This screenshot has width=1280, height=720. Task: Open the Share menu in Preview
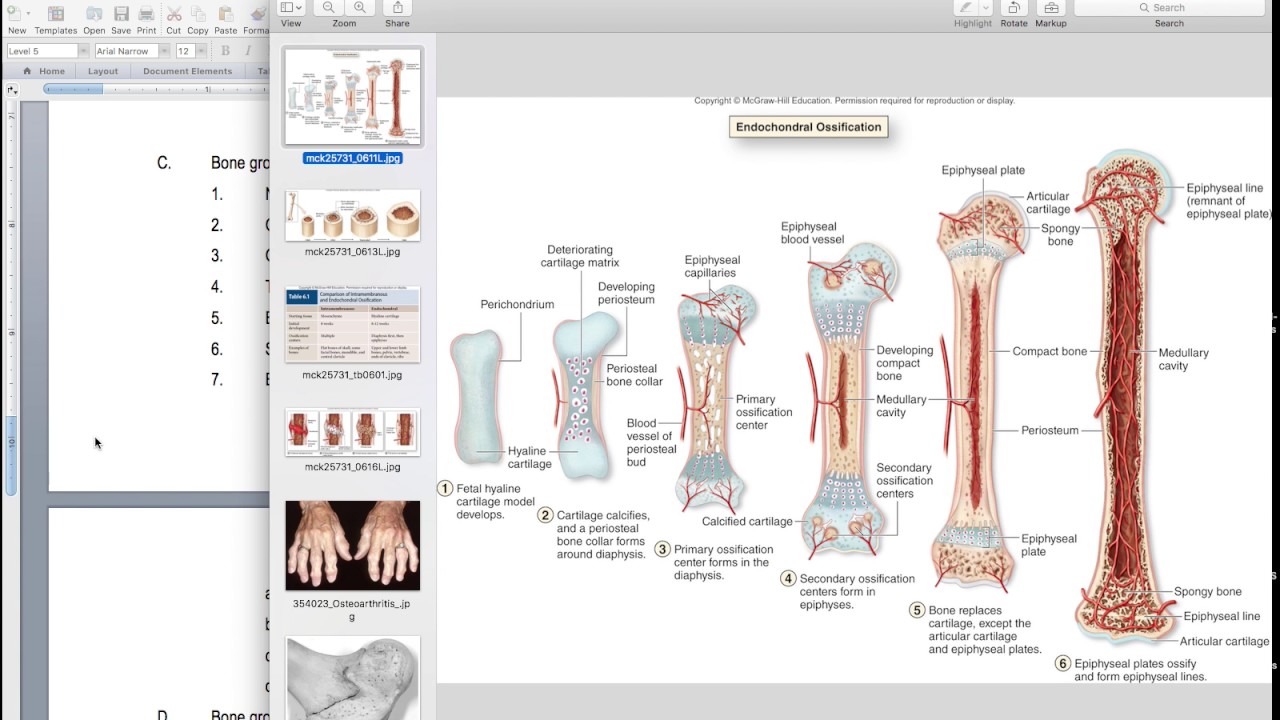[x=397, y=8]
